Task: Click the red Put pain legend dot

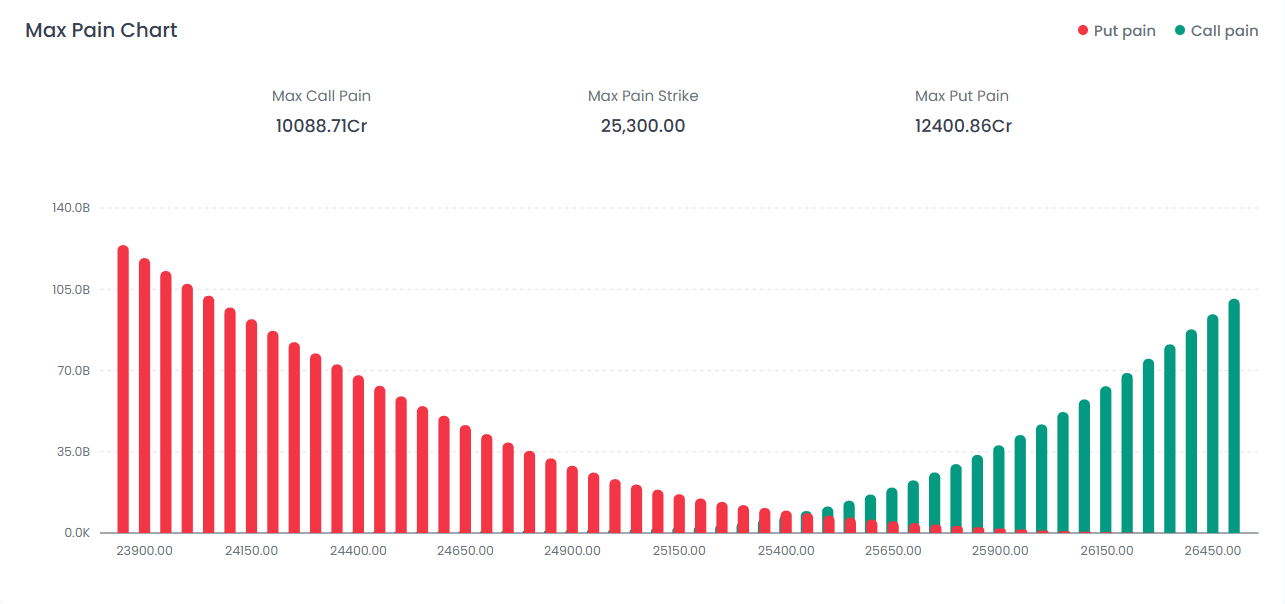Action: point(1082,31)
